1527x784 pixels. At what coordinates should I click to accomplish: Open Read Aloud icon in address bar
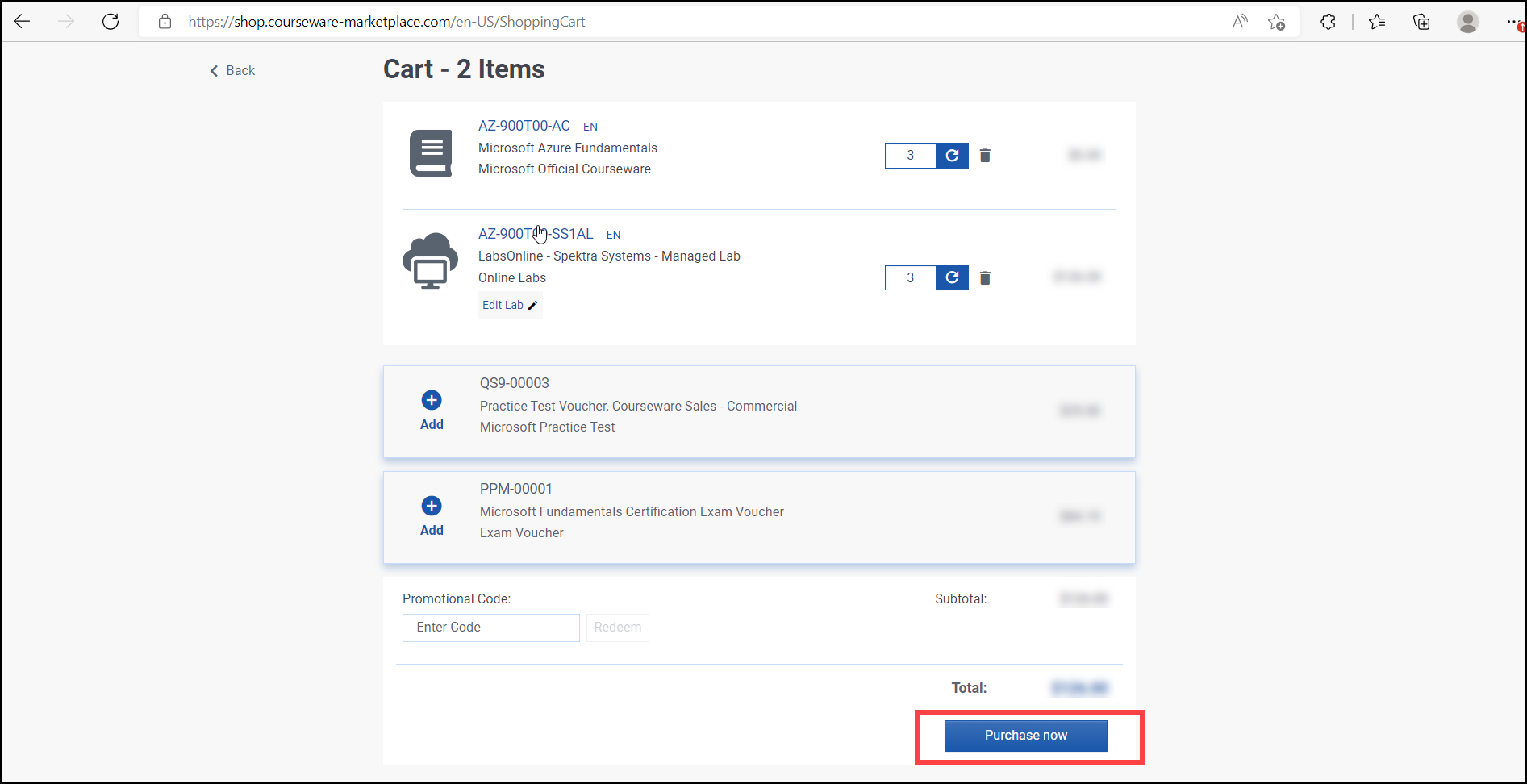click(1240, 22)
